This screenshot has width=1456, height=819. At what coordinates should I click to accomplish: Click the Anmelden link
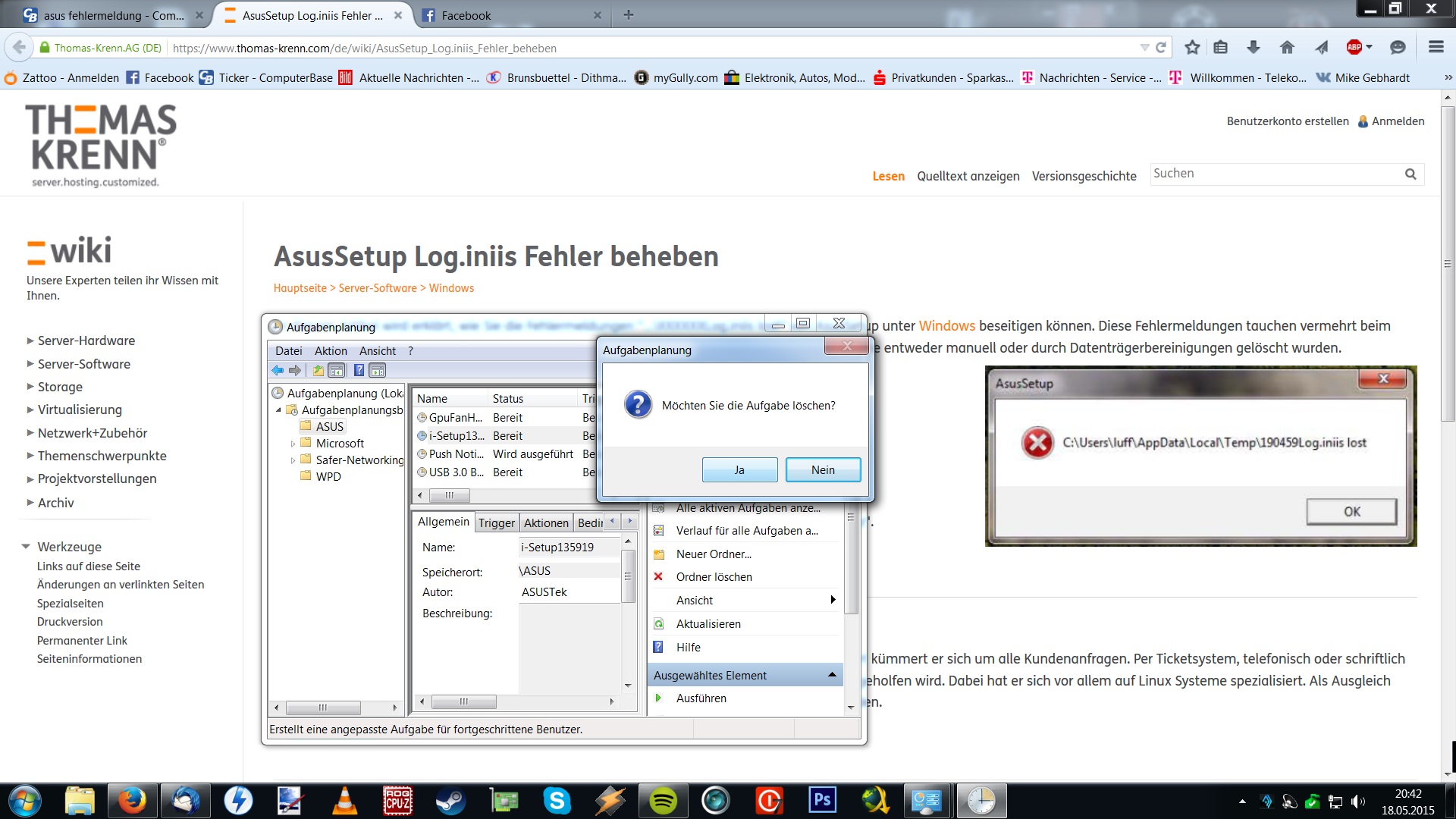click(1398, 121)
